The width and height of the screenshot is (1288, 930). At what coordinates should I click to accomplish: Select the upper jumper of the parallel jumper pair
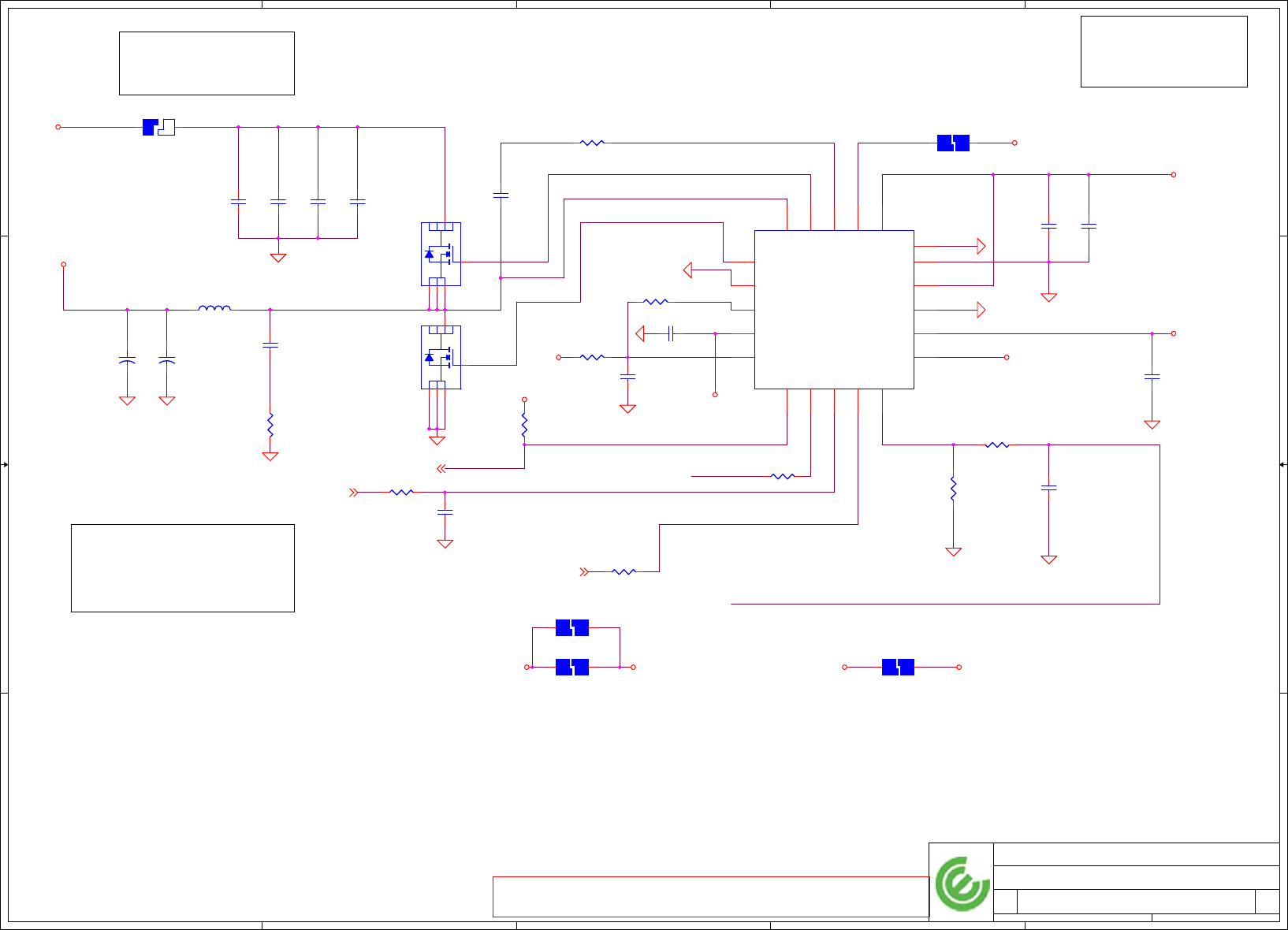tap(572, 627)
